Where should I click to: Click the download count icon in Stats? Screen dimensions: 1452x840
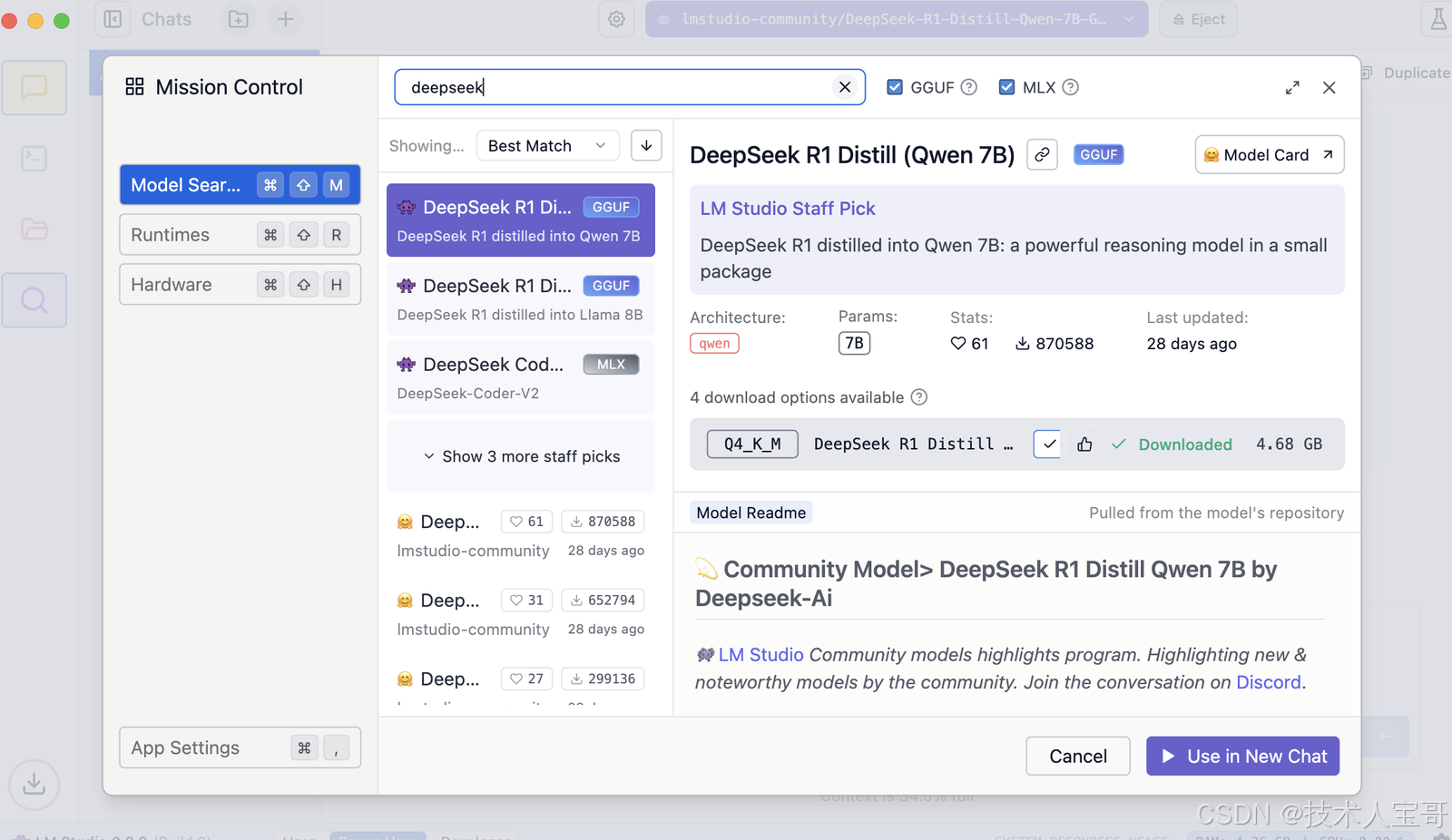pyautogui.click(x=1022, y=344)
